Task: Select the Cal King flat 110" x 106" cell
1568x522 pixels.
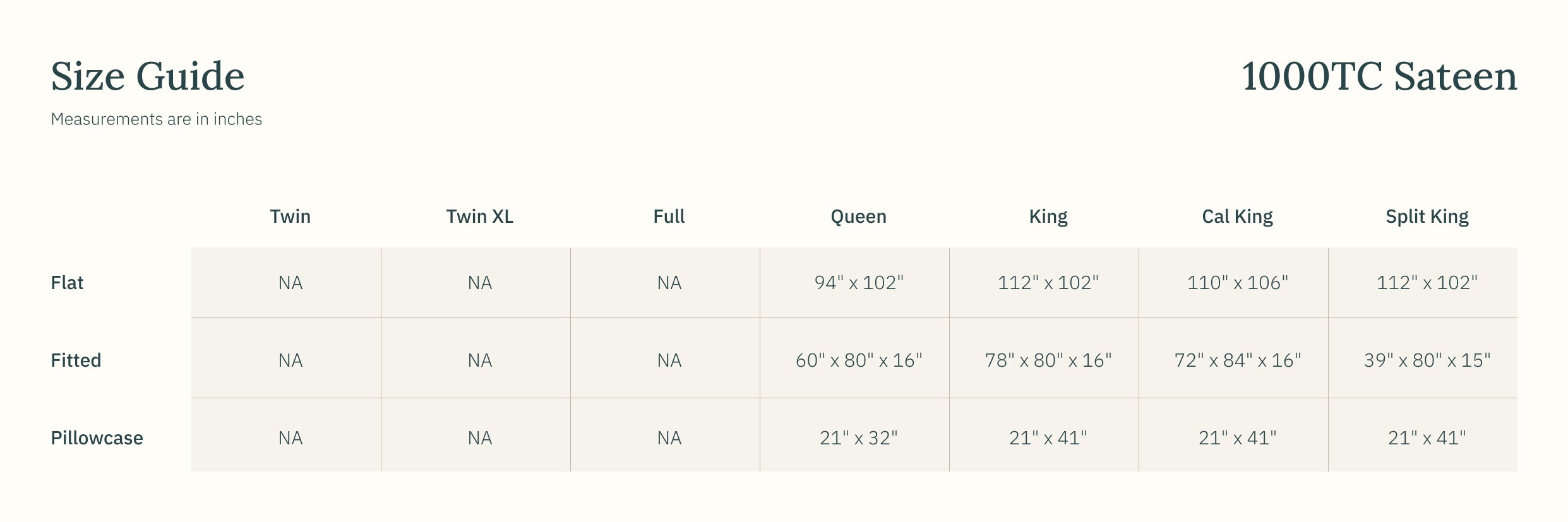Action: [x=1237, y=283]
